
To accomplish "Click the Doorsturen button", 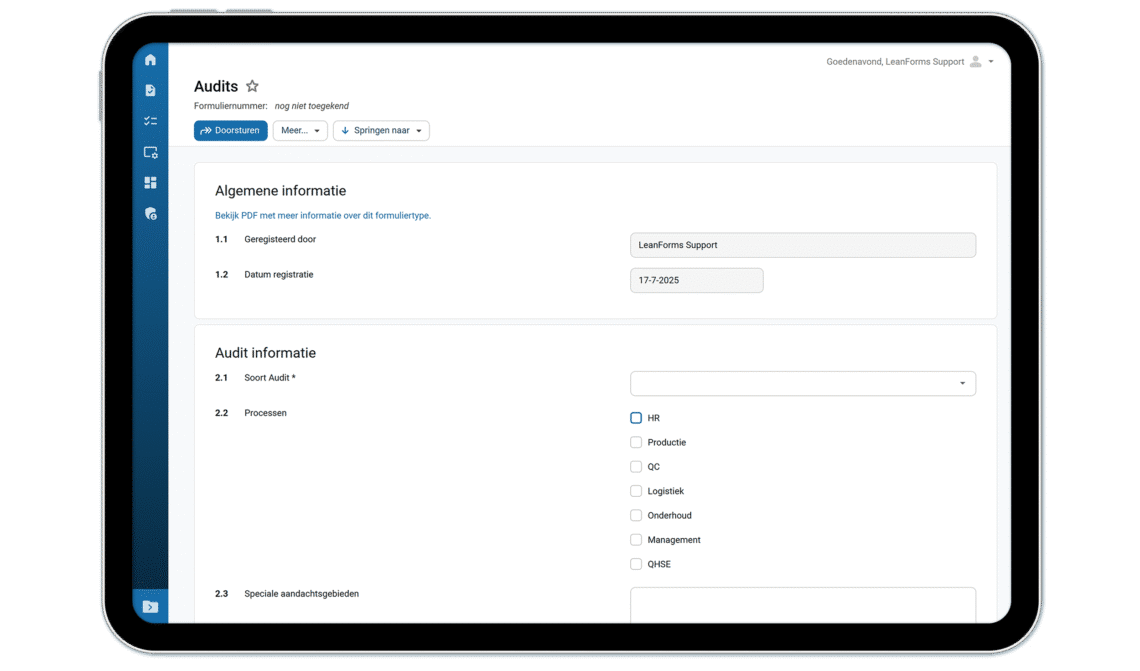I will click(230, 130).
